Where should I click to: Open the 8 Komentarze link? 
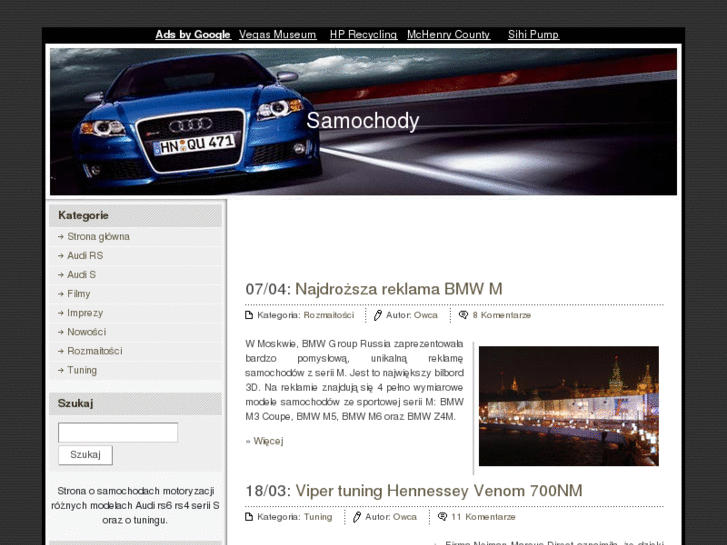pos(502,315)
